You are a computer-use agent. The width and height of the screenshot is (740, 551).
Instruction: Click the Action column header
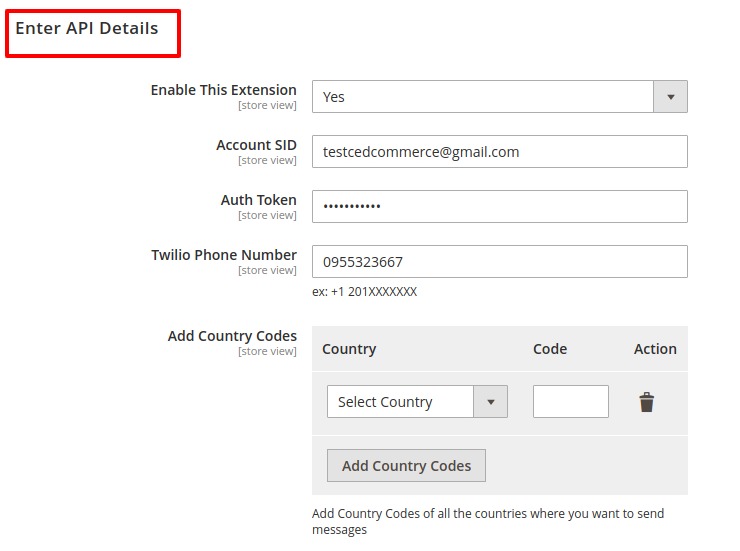pos(655,349)
